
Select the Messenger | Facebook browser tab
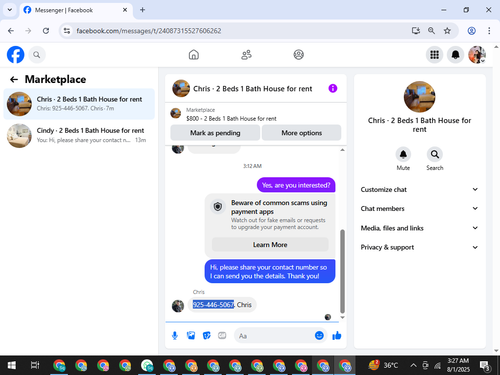(x=76, y=10)
